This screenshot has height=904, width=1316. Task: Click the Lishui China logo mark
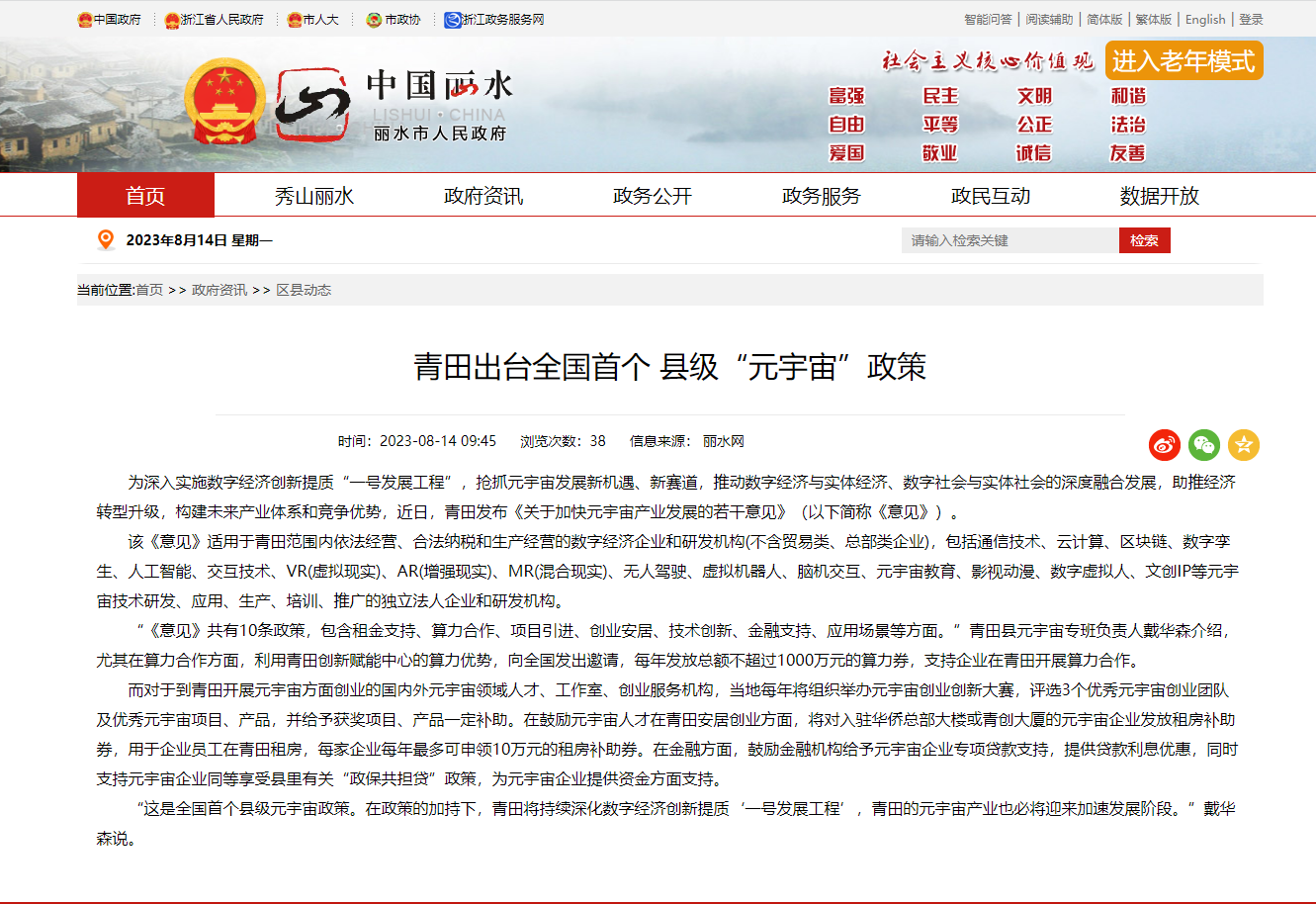pyautogui.click(x=313, y=106)
